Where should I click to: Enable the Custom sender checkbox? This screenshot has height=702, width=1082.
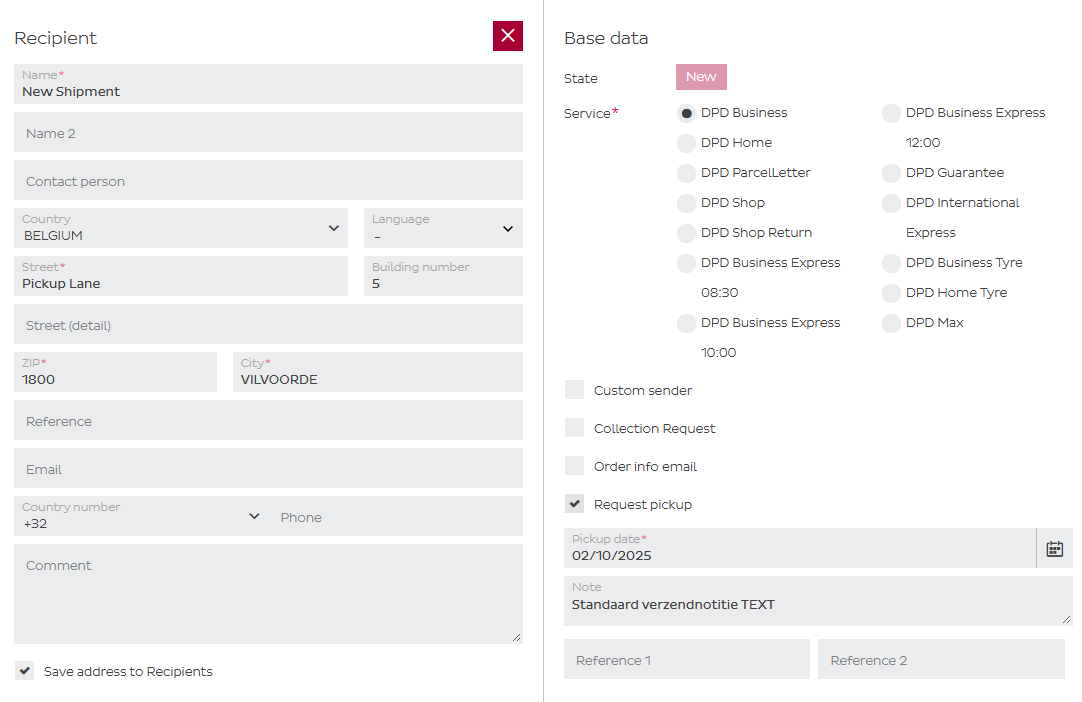click(x=575, y=390)
